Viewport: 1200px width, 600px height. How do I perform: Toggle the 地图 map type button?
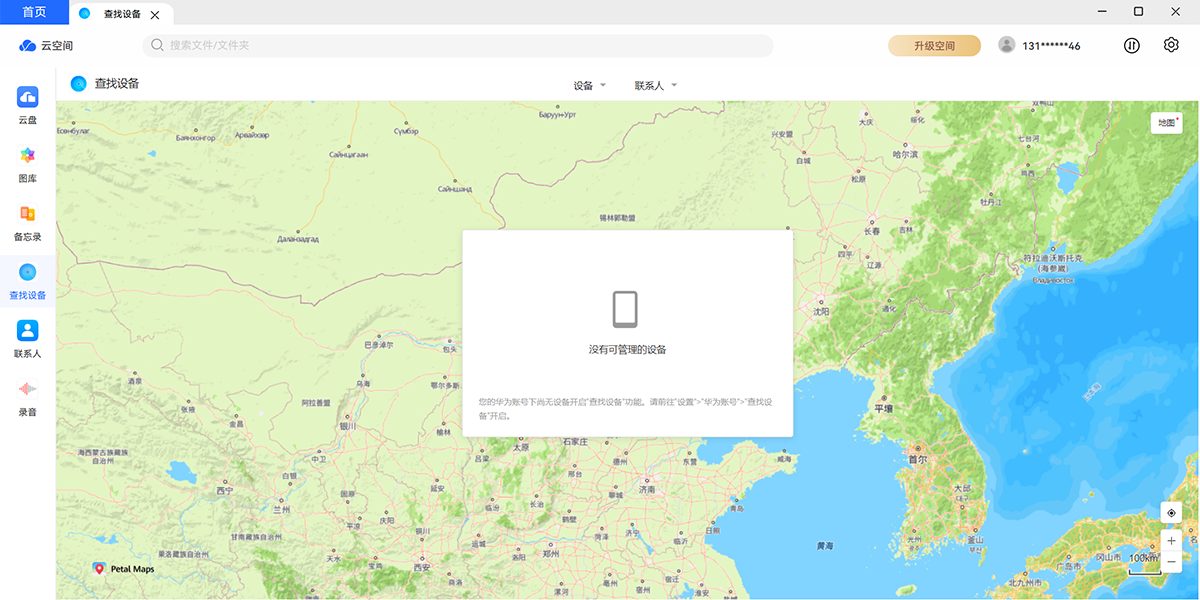[x=1166, y=122]
